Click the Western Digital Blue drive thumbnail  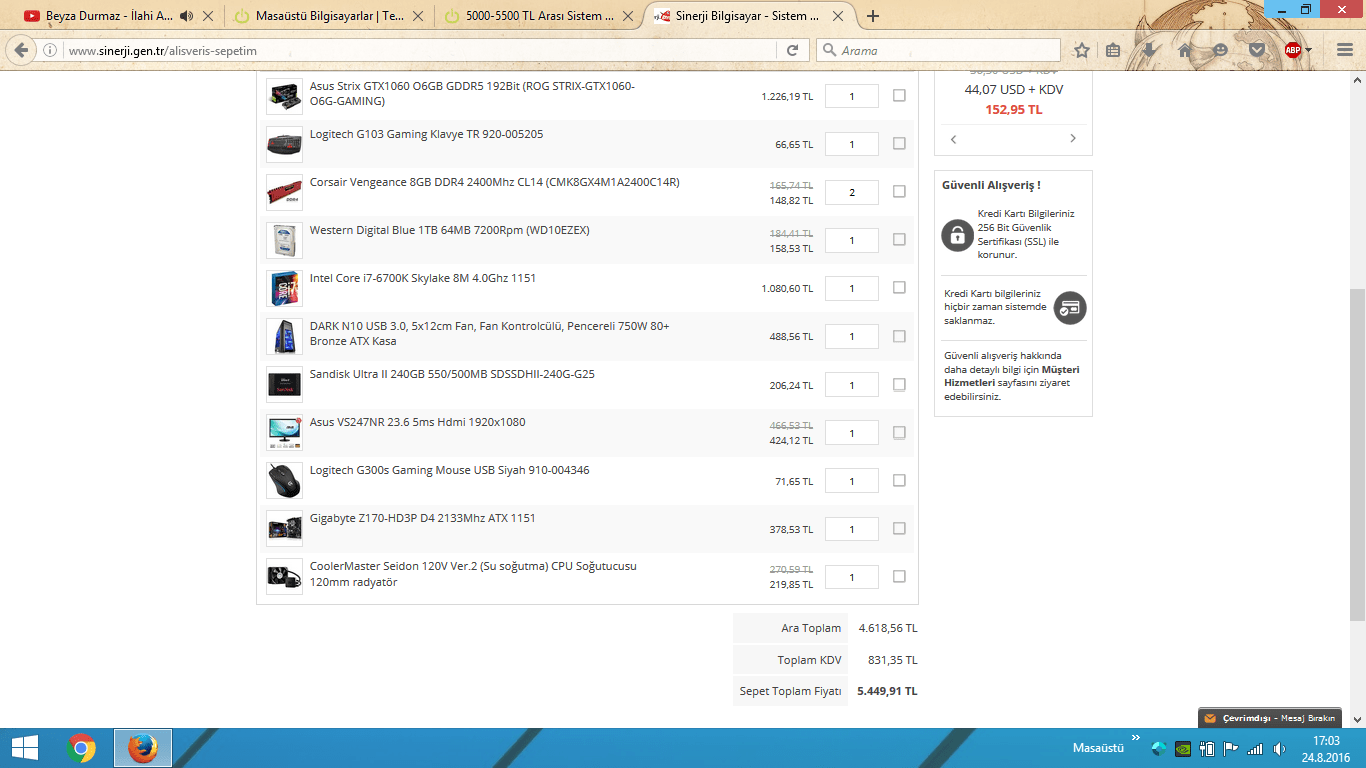(284, 240)
